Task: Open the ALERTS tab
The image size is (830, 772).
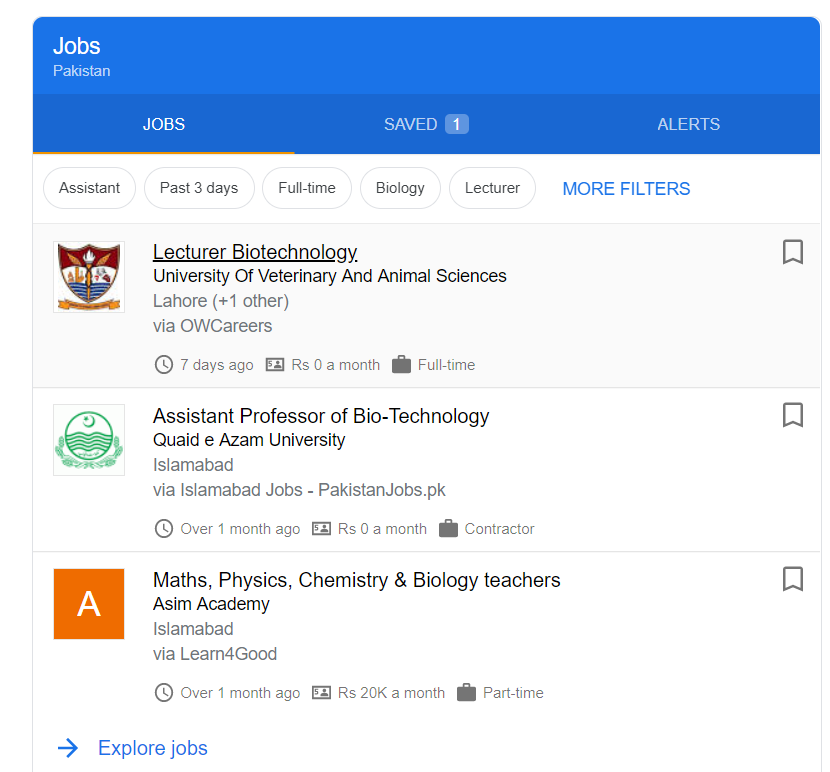Action: click(688, 125)
